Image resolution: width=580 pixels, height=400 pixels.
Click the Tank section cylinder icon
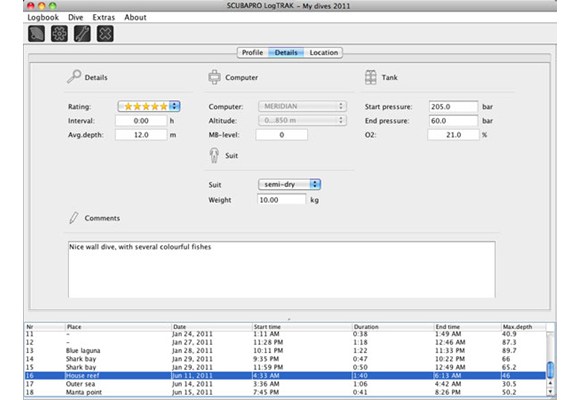click(371, 77)
